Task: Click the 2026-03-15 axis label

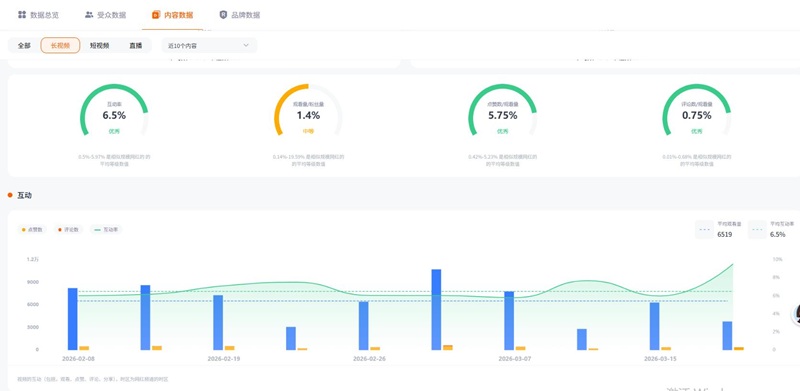Action: click(x=660, y=359)
